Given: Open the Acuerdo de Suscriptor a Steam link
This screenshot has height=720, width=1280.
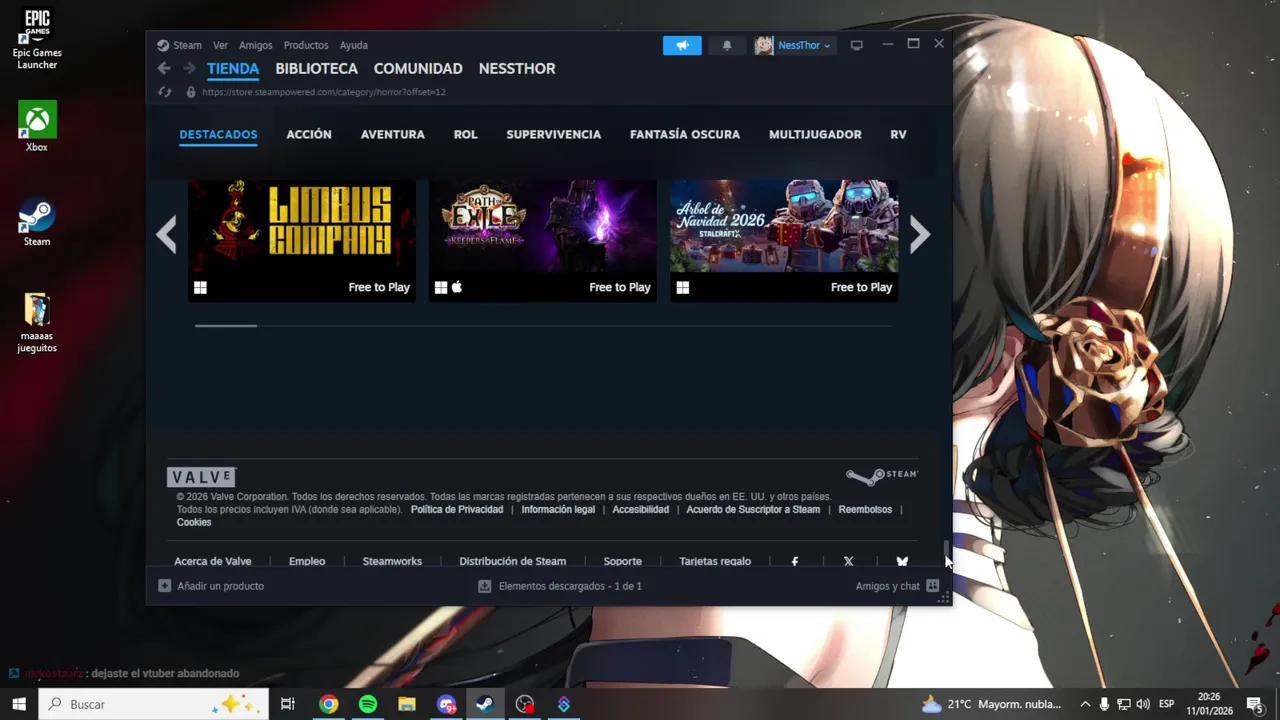Looking at the screenshot, I should click(x=753, y=509).
